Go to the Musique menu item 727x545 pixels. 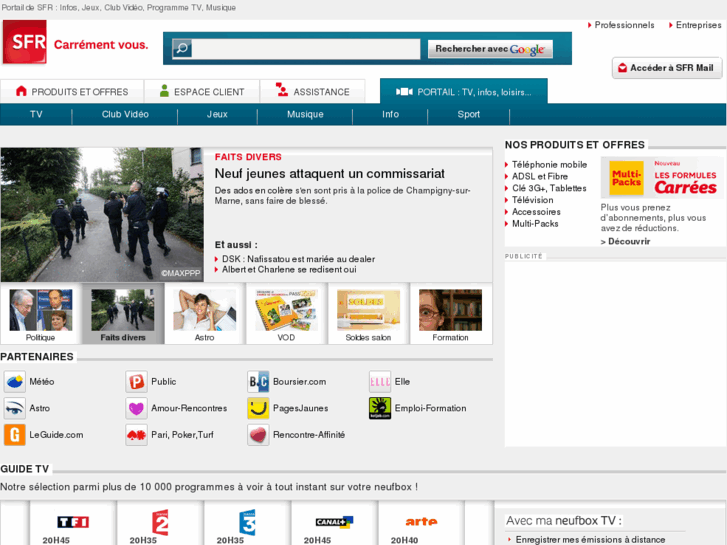(305, 115)
